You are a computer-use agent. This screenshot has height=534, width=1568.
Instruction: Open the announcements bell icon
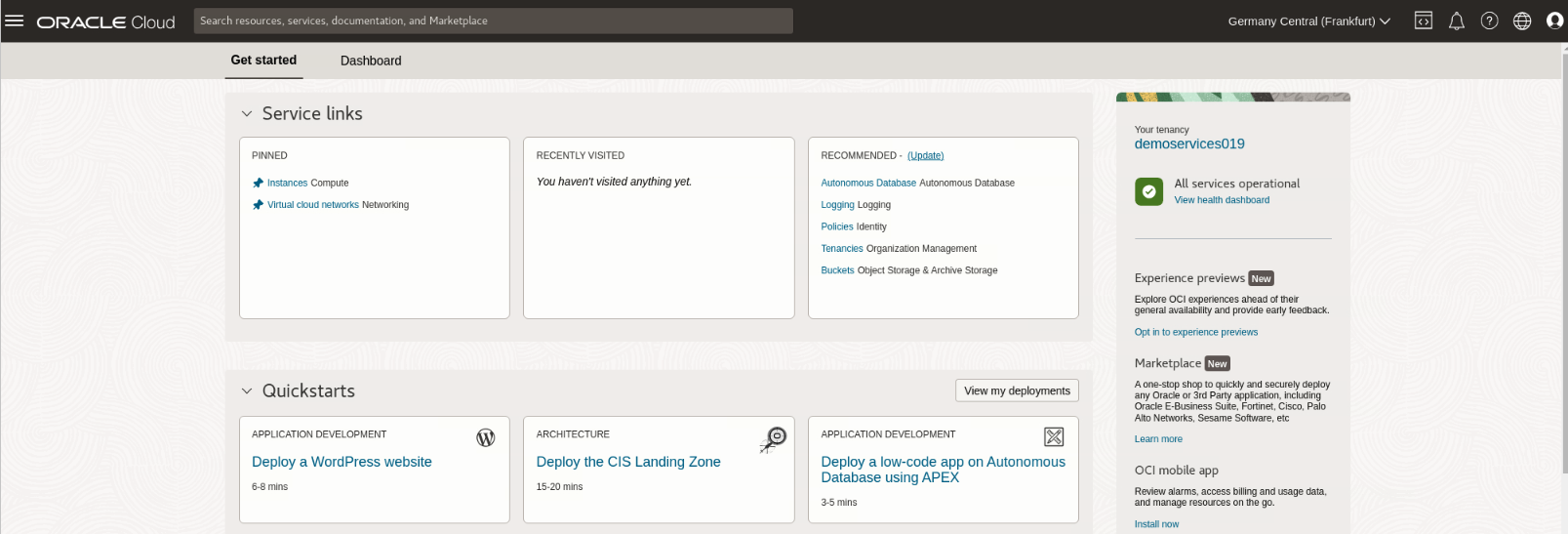pyautogui.click(x=1456, y=21)
